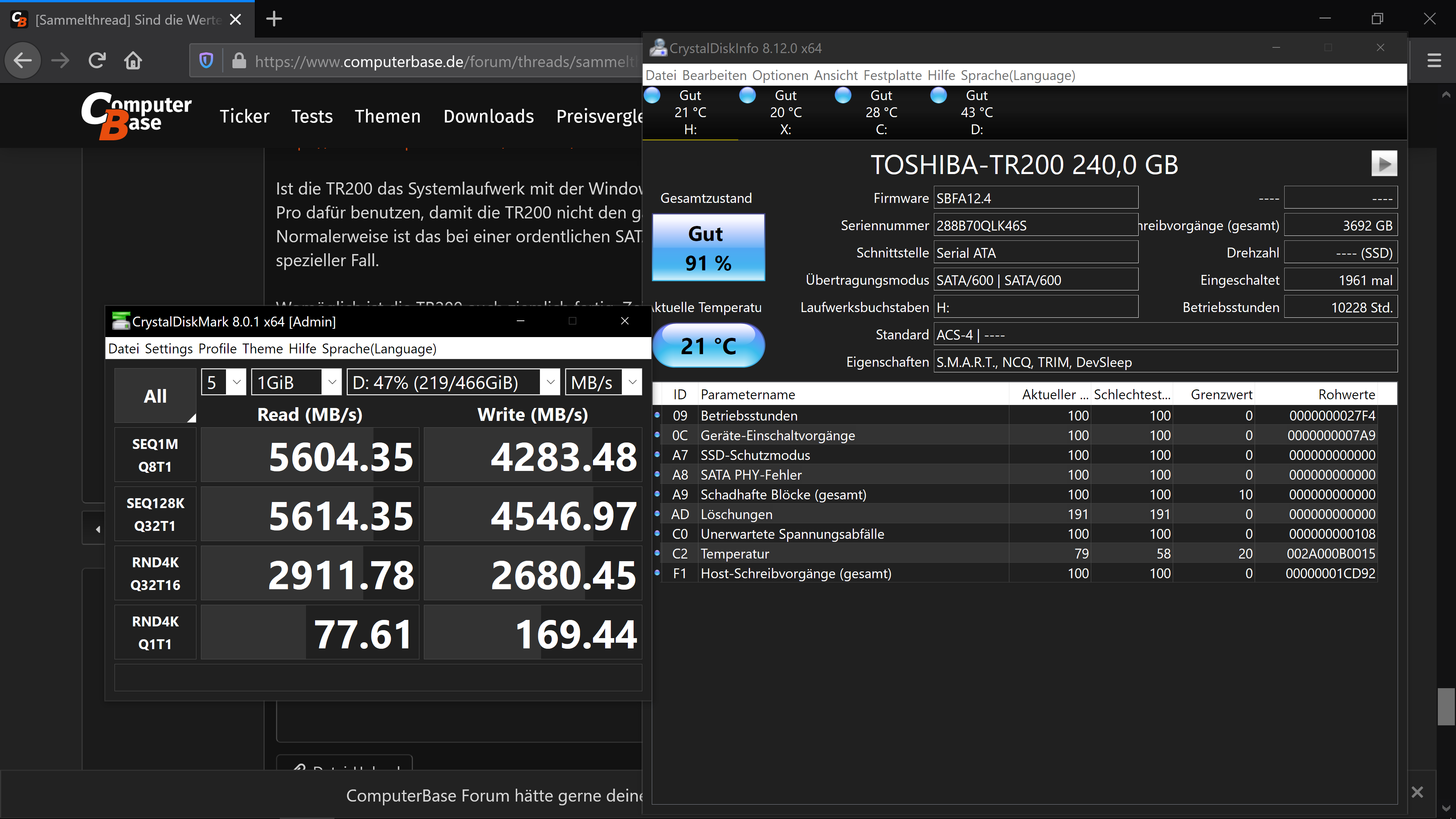1456x819 pixels.
Task: Click the All benchmark button
Action: tap(155, 395)
